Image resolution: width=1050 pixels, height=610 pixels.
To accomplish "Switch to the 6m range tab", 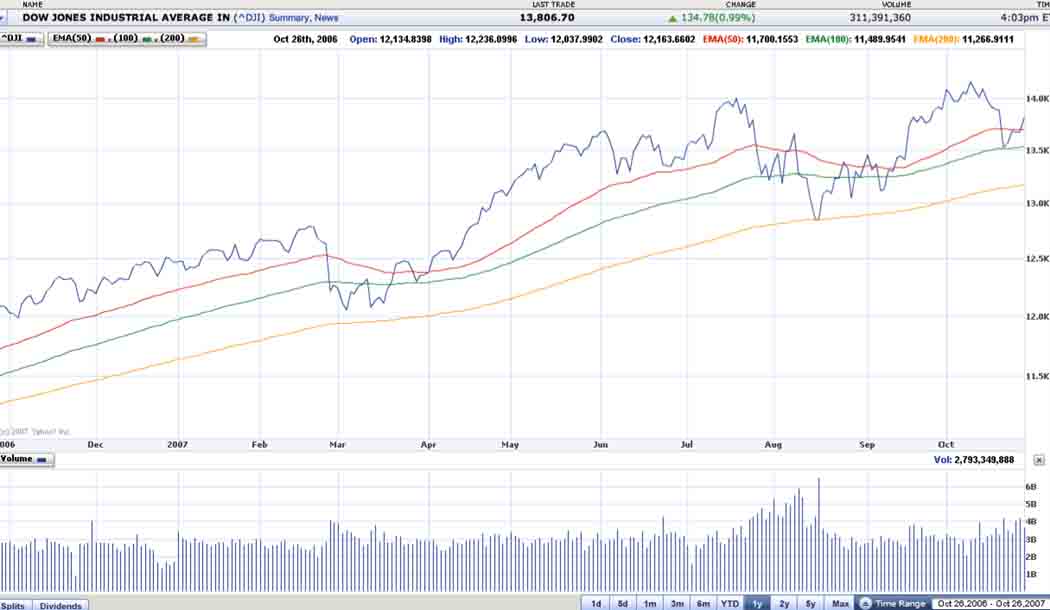I will tap(703, 603).
